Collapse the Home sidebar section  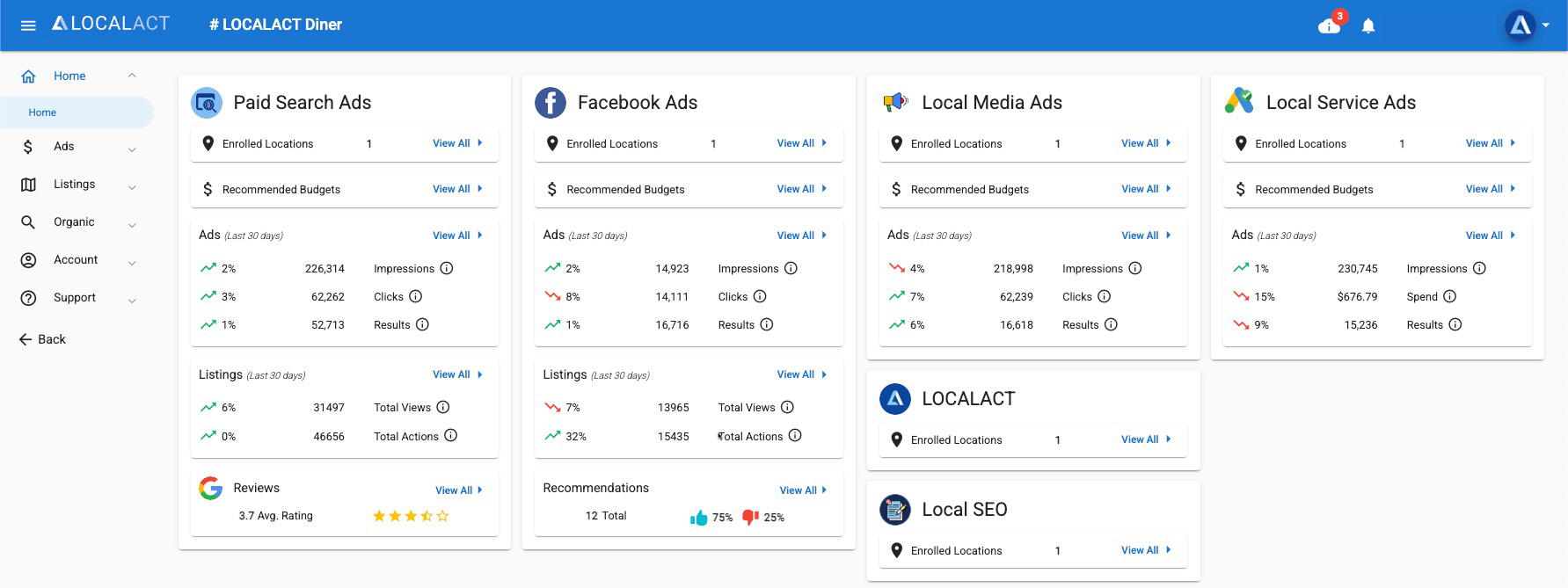[132, 76]
